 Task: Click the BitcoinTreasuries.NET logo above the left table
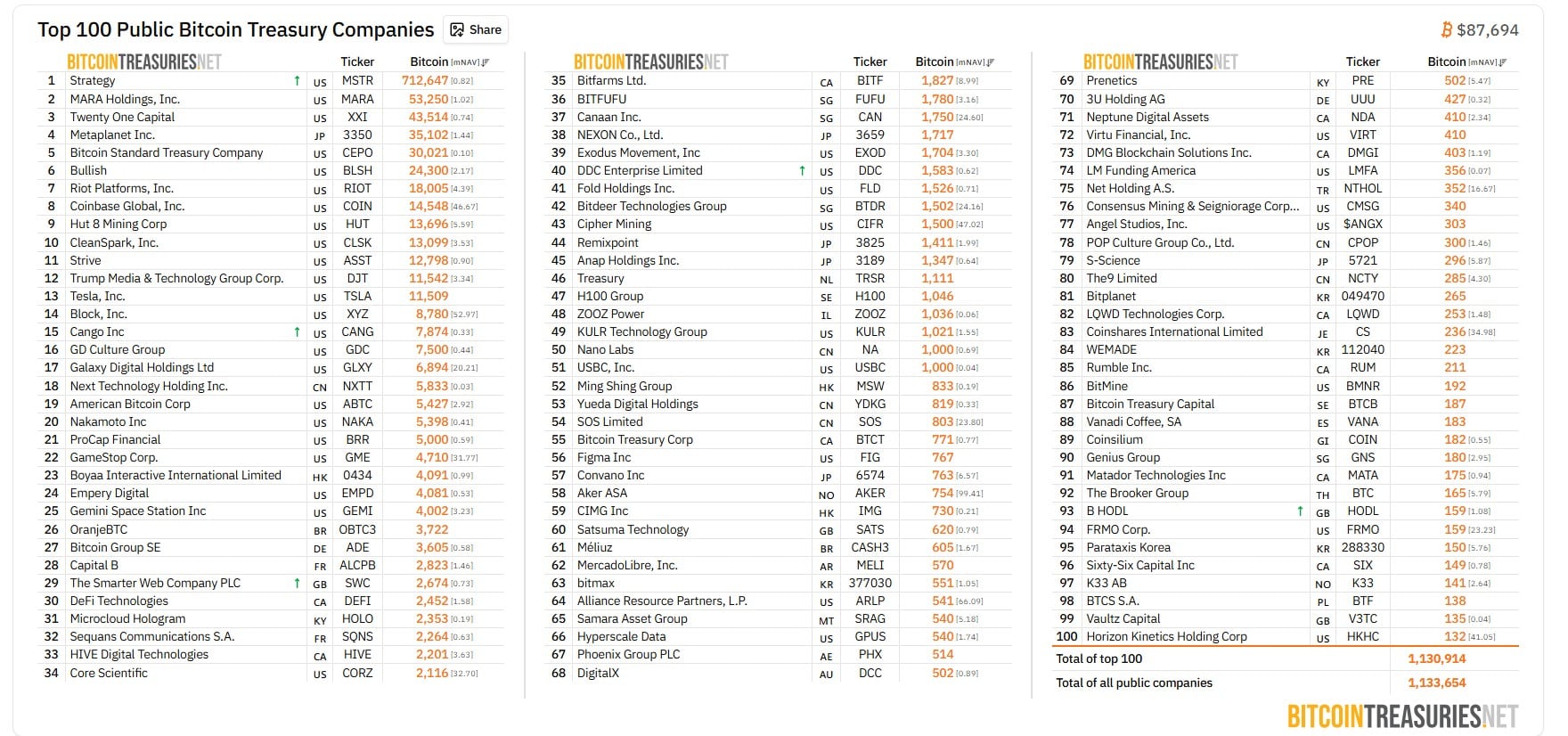[144, 61]
